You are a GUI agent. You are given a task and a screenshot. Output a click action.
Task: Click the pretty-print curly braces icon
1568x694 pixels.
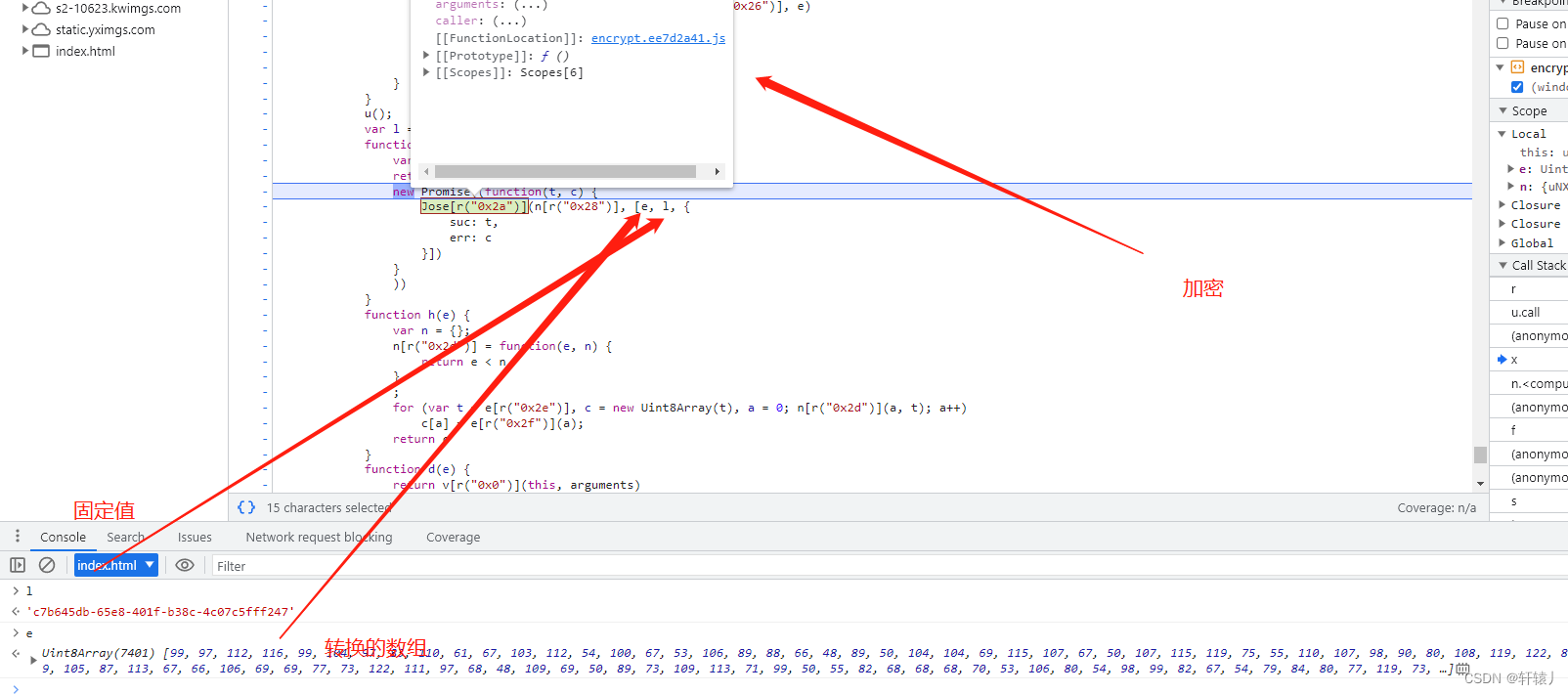(x=246, y=507)
